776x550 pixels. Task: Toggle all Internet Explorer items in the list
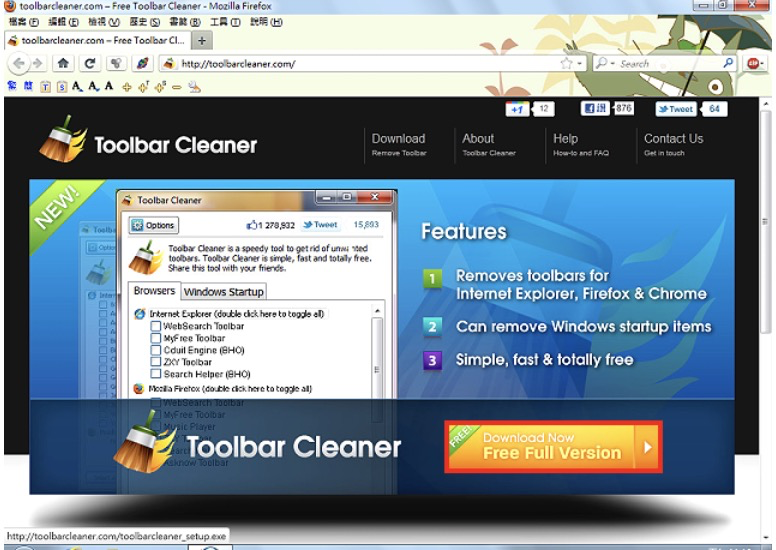[237, 314]
